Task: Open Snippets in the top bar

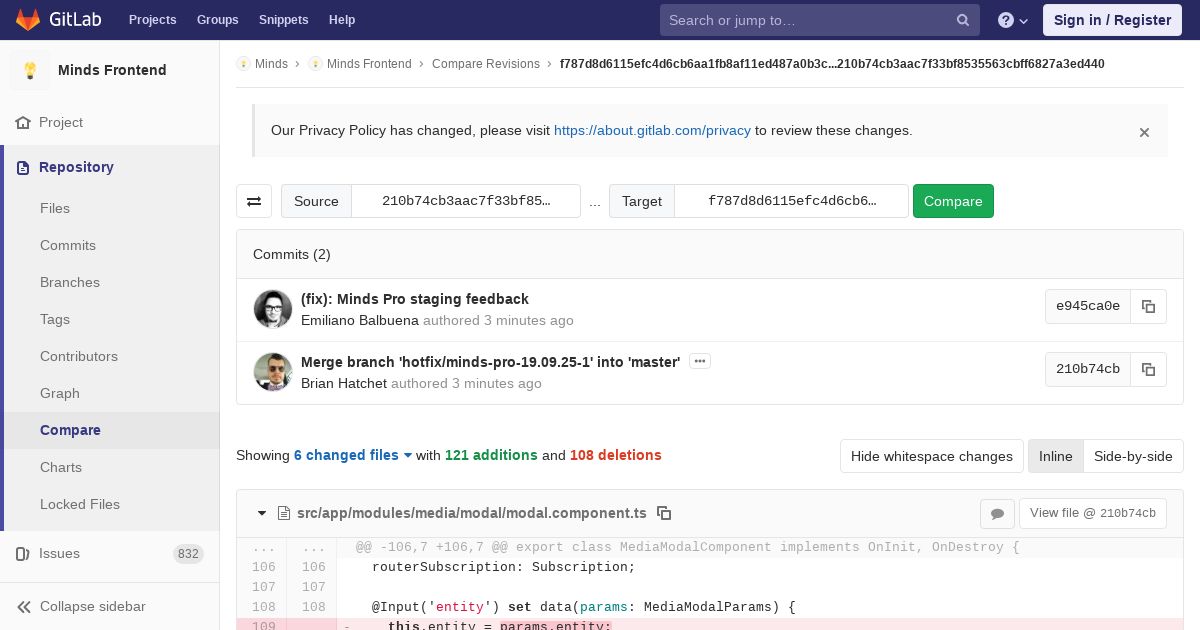Action: 283,20
